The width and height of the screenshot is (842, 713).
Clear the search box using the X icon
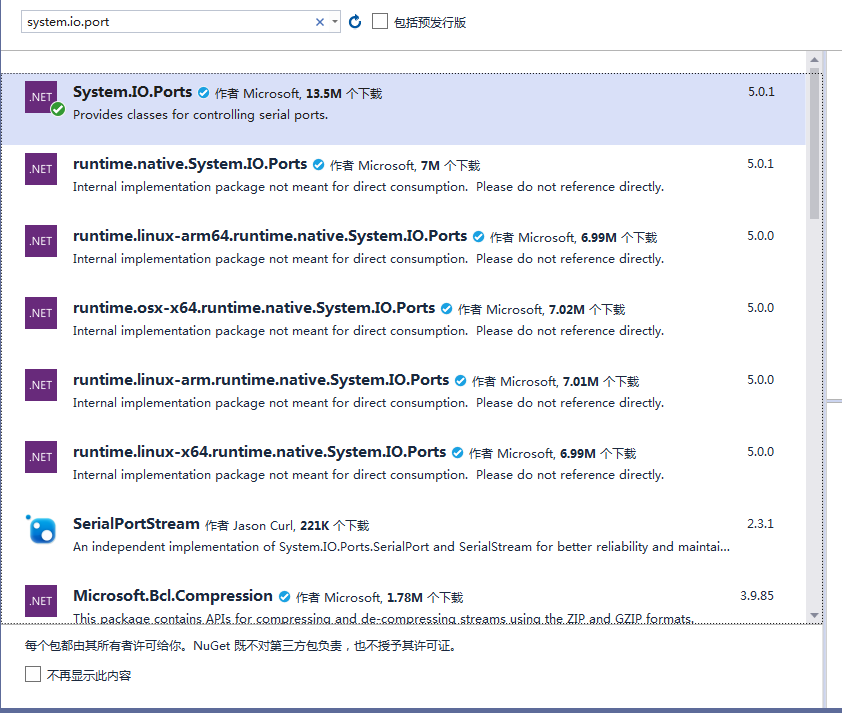click(x=319, y=21)
